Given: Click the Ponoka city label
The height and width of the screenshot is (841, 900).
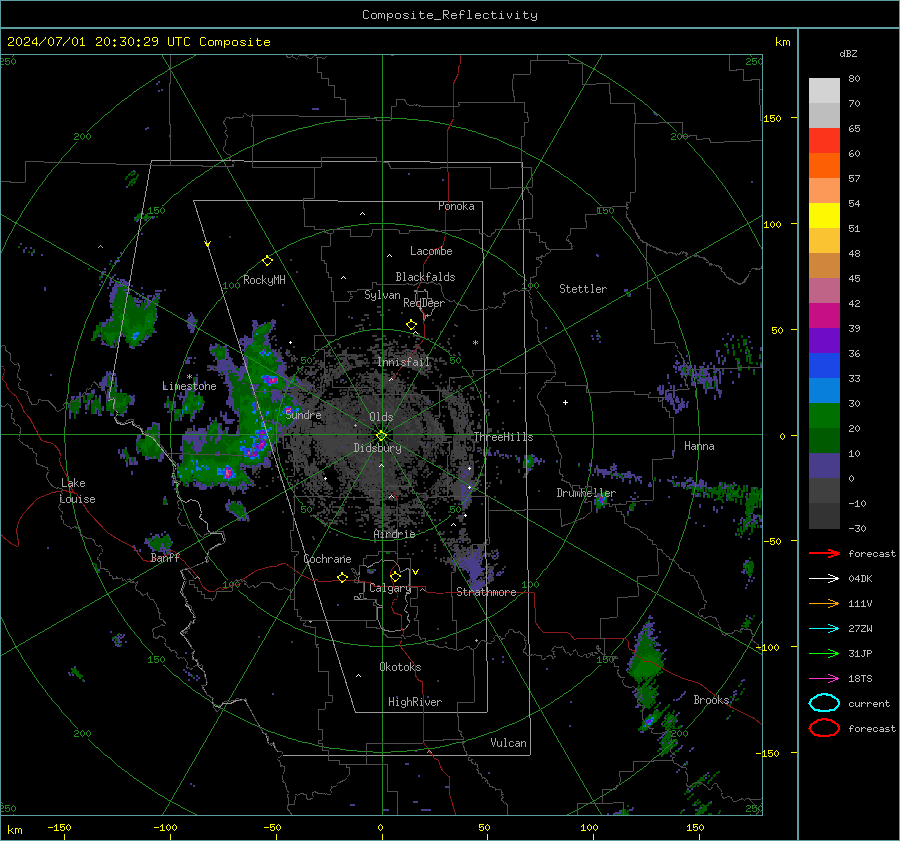Looking at the screenshot, I should 456,206.
